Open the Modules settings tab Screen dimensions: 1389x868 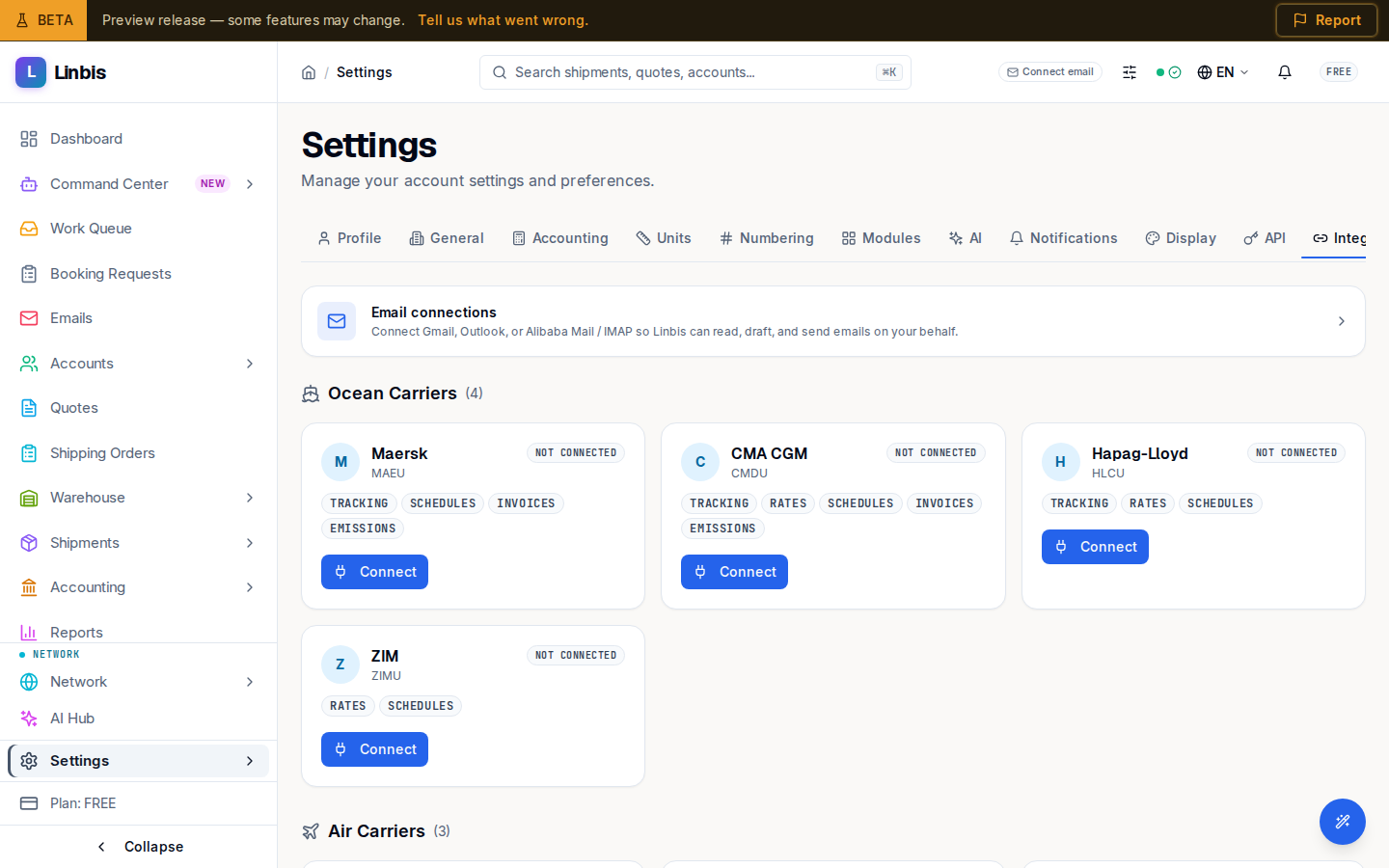(882, 238)
